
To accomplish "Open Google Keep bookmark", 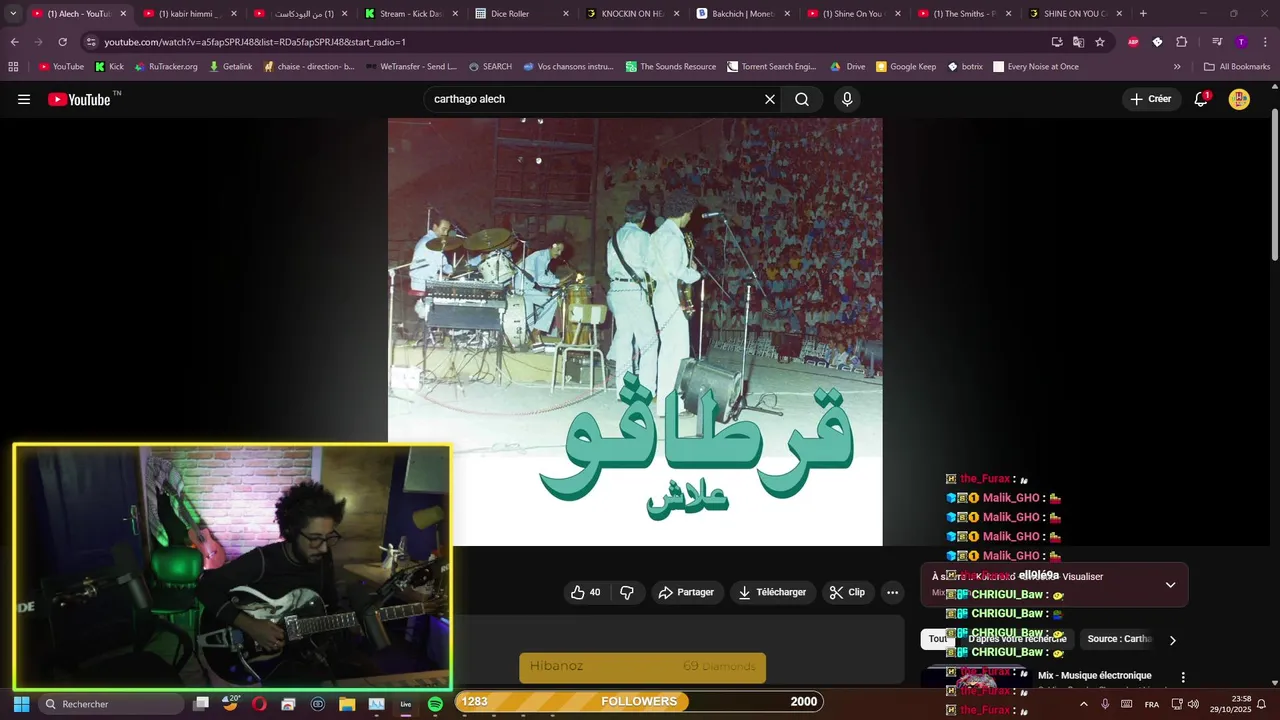I will pos(906,67).
